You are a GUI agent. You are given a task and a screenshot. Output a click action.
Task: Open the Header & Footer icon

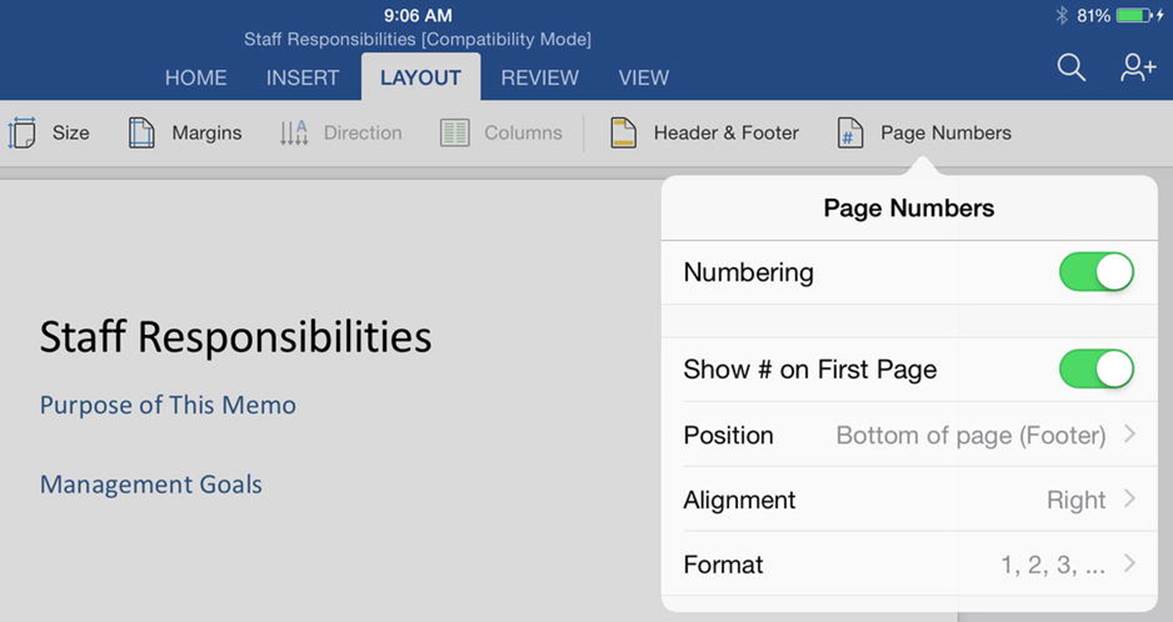pyautogui.click(x=623, y=133)
